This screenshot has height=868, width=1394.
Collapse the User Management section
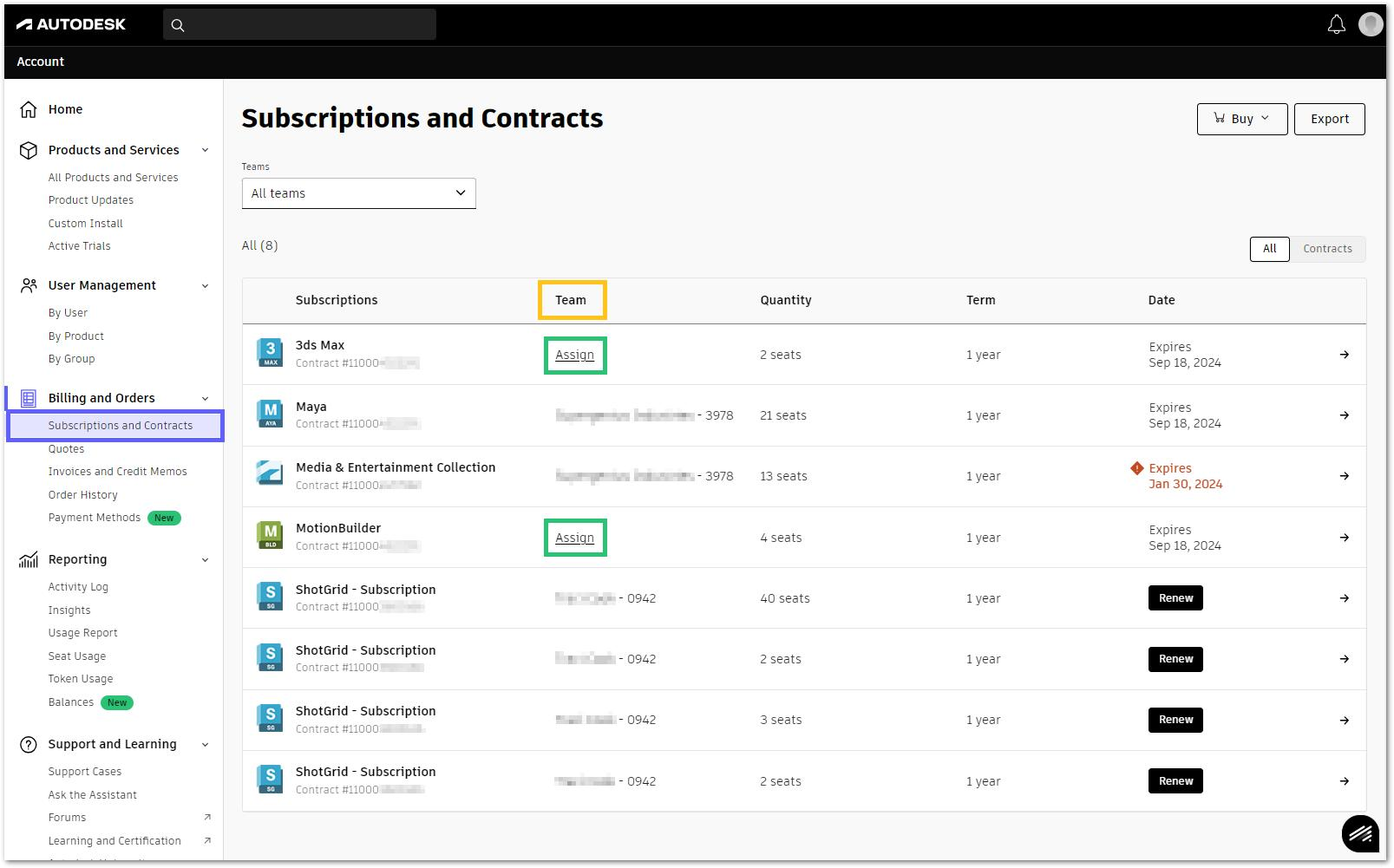(x=206, y=285)
